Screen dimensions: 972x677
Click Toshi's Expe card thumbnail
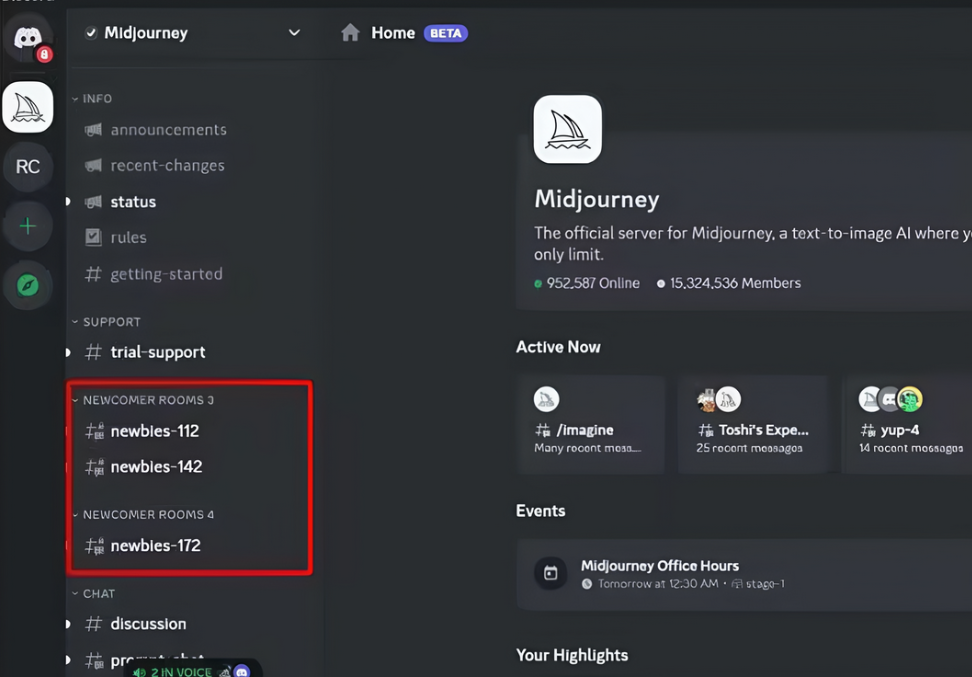click(x=716, y=400)
